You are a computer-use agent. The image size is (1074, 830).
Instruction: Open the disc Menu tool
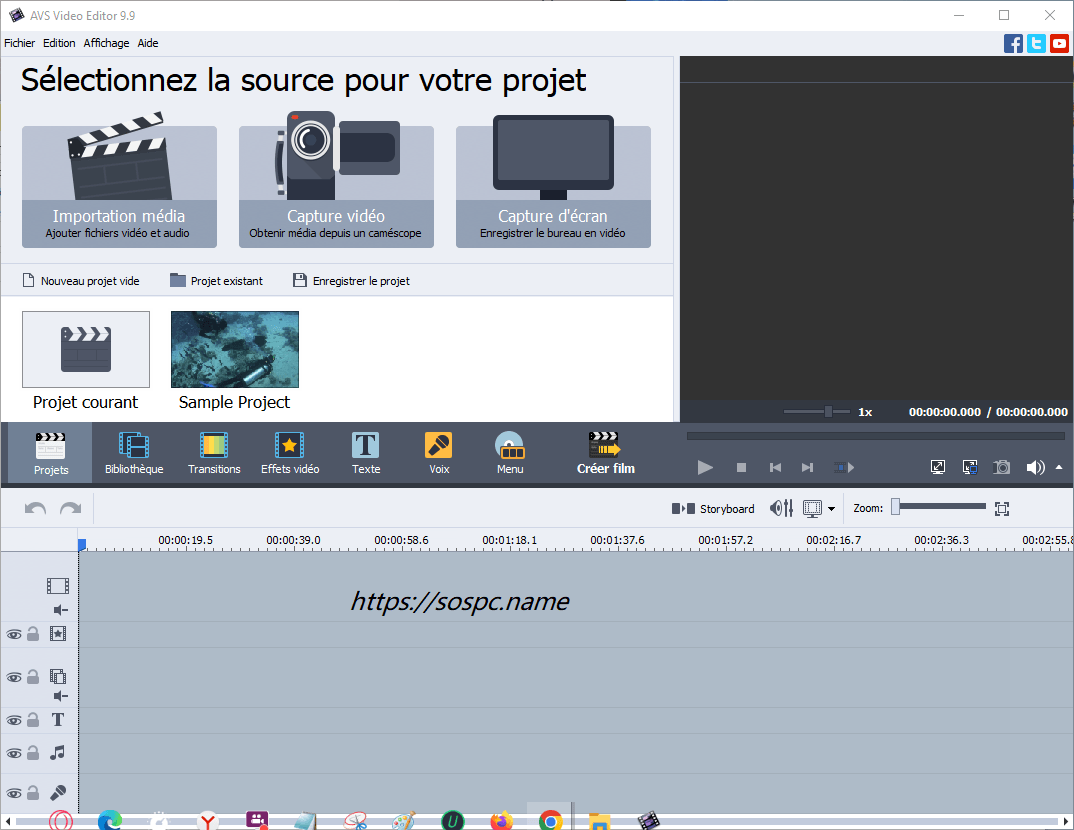pos(510,453)
